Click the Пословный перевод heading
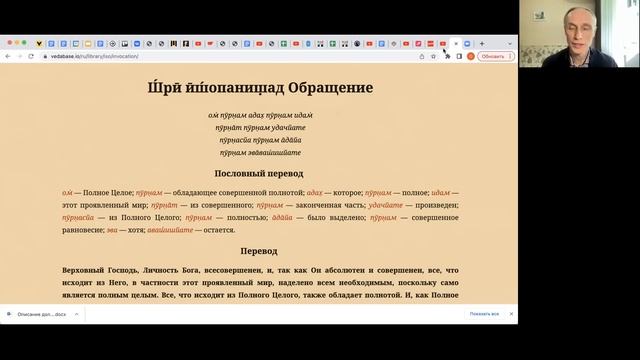The width and height of the screenshot is (640, 360). 259,173
